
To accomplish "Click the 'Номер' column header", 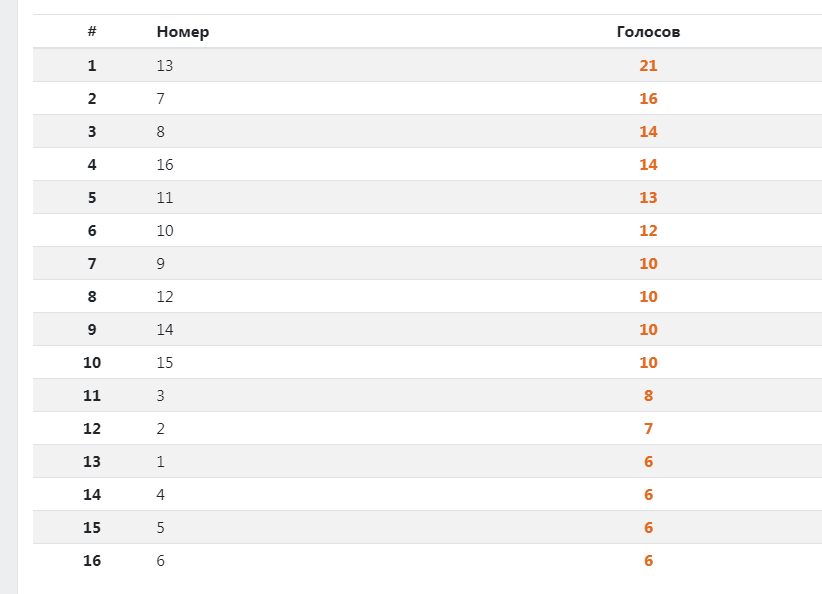I will pos(183,32).
